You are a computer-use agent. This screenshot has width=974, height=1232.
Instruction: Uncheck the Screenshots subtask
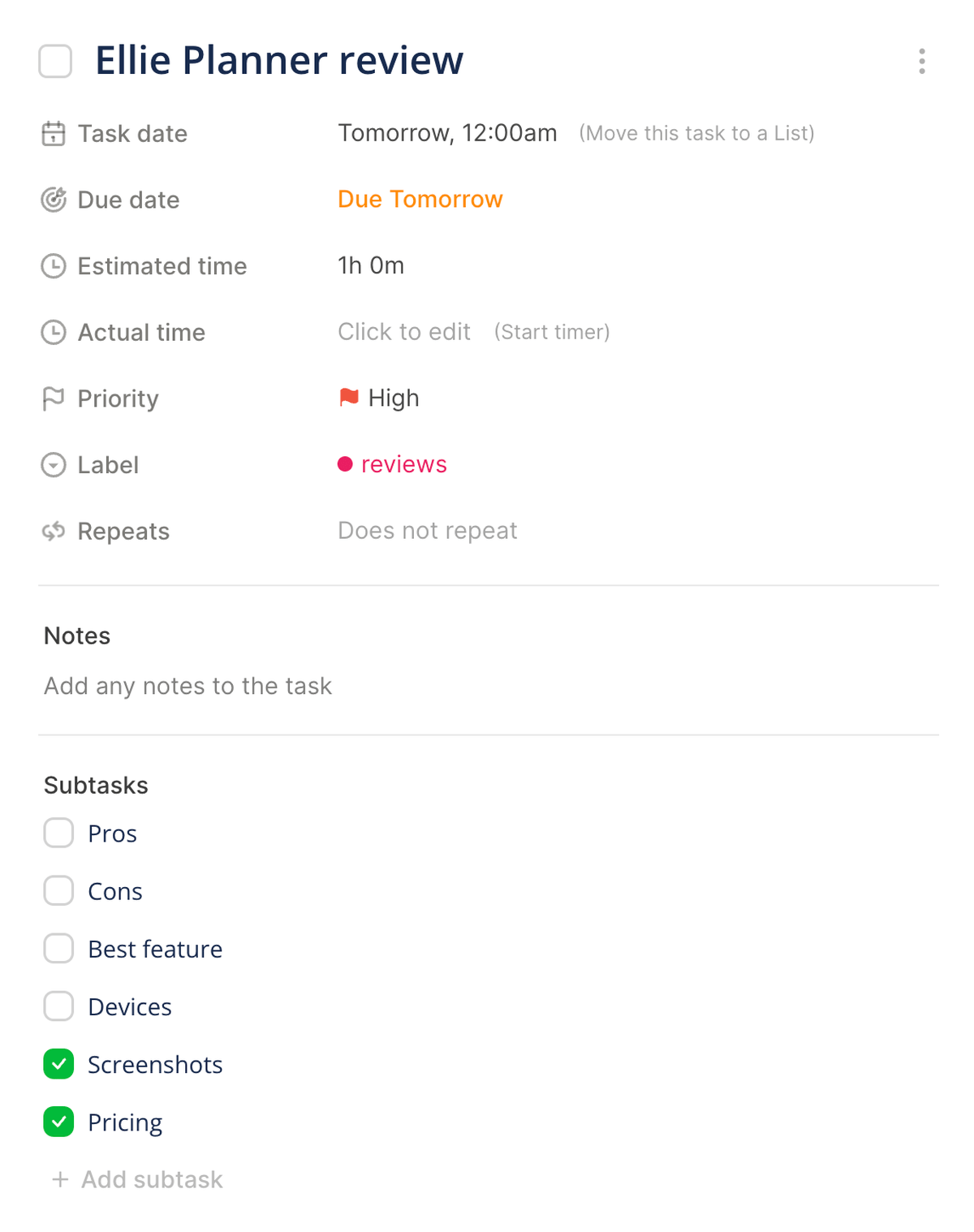pos(58,1064)
